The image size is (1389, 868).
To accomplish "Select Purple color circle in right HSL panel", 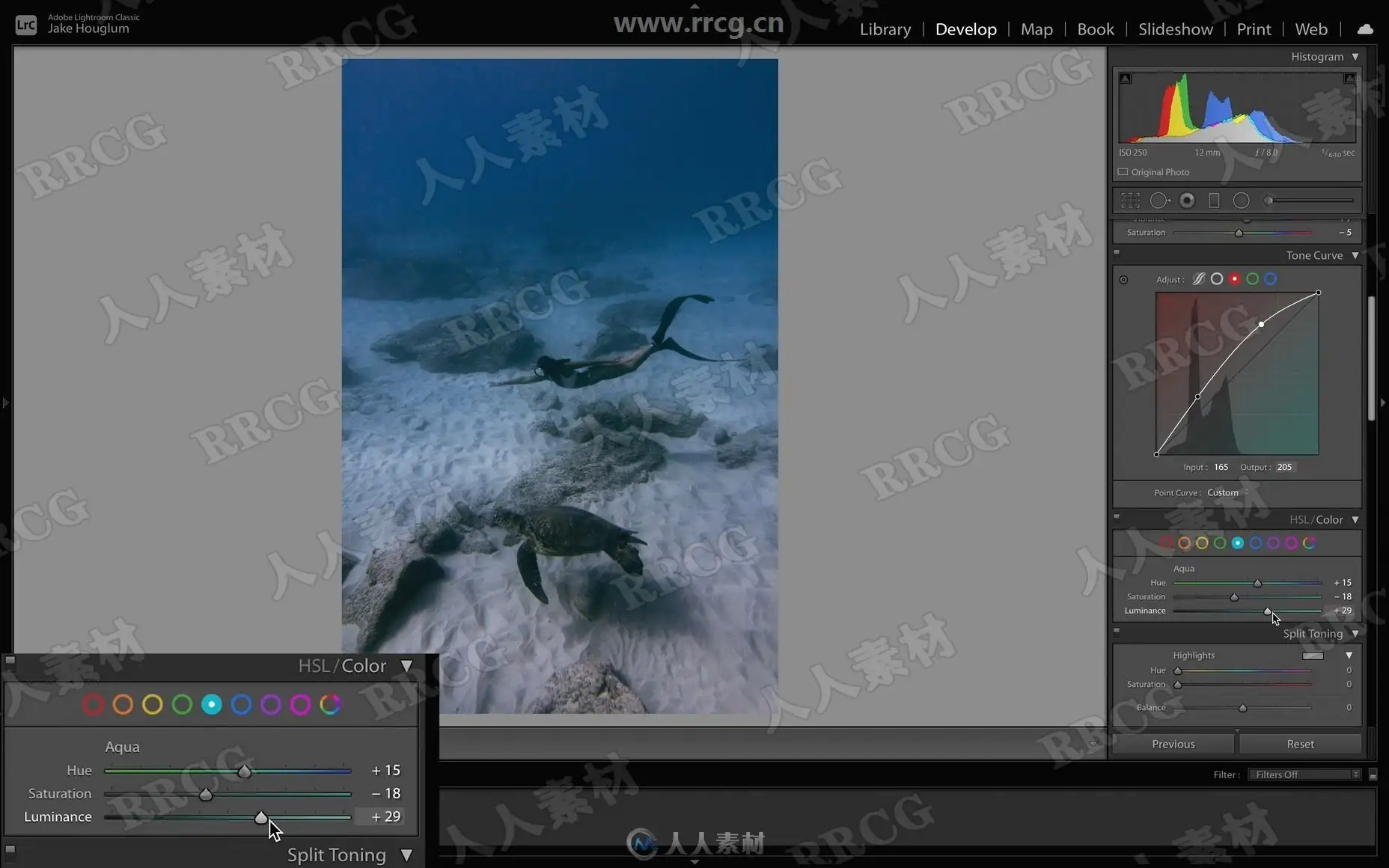I will click(1274, 543).
